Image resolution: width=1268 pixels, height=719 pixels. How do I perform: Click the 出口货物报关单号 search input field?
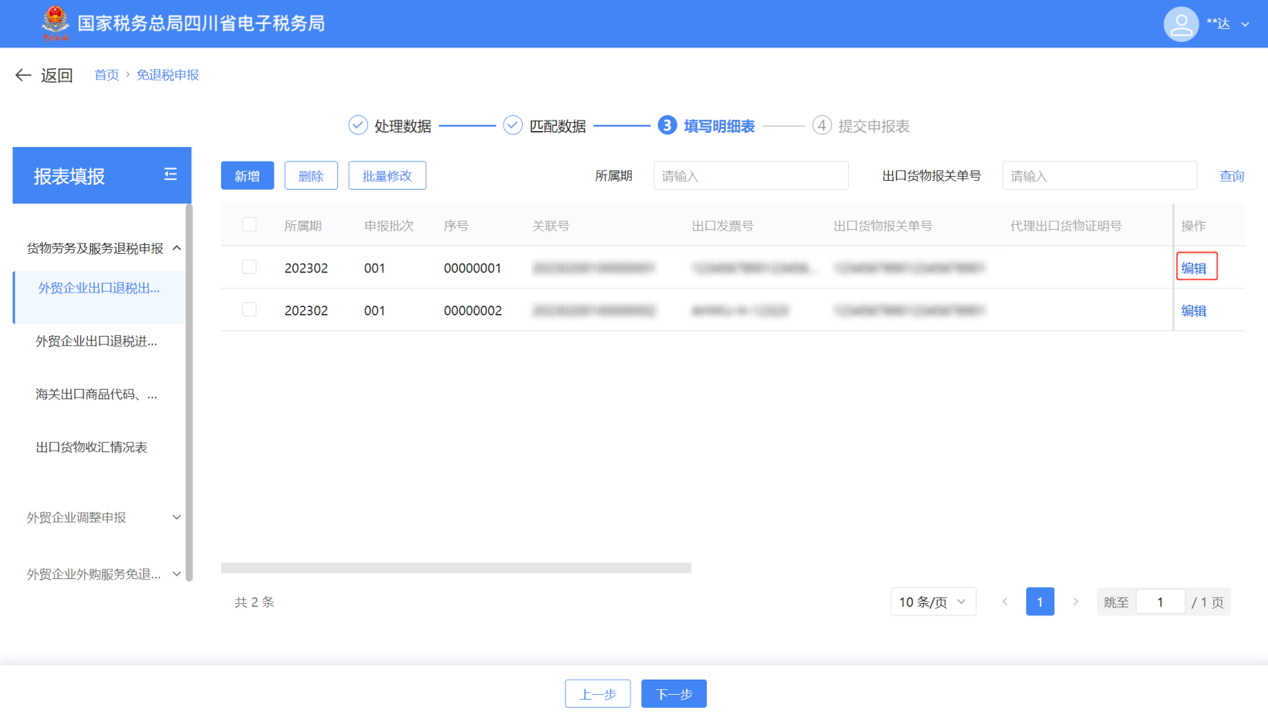click(1098, 176)
